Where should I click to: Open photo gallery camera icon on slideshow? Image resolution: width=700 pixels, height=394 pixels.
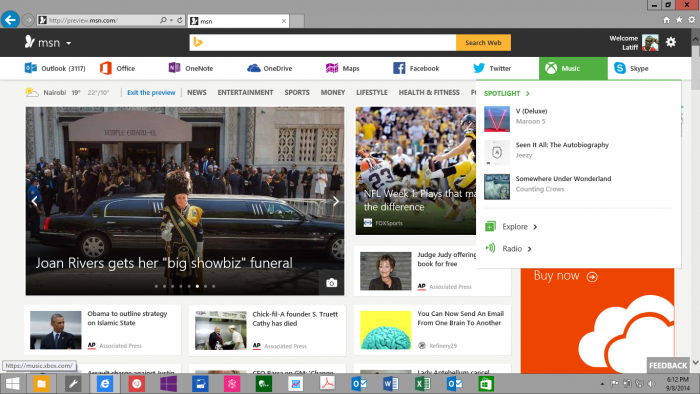click(x=331, y=283)
